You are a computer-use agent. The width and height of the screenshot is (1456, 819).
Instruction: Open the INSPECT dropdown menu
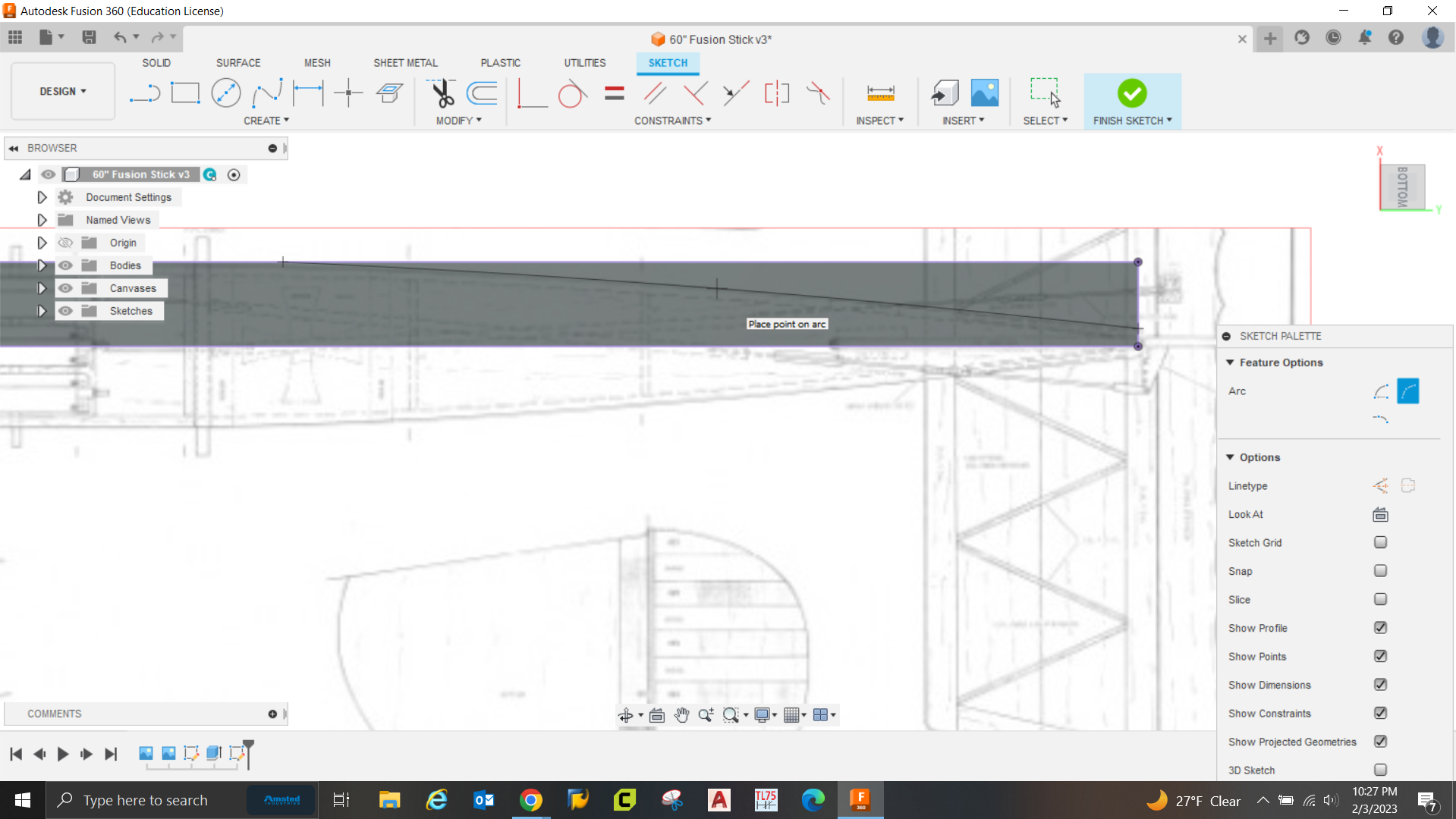click(x=880, y=121)
